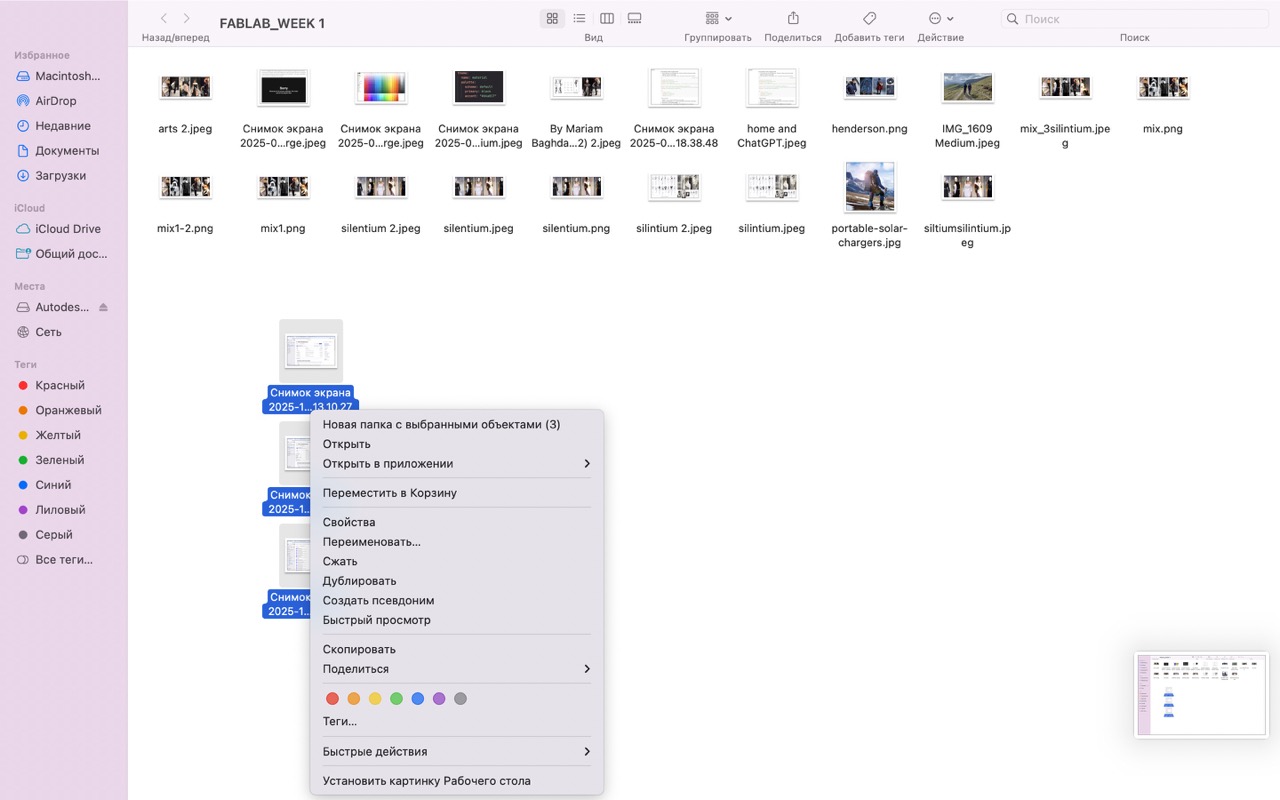The height and width of the screenshot is (800, 1280).
Task: Open the Group by dropdown
Action: [x=718, y=19]
